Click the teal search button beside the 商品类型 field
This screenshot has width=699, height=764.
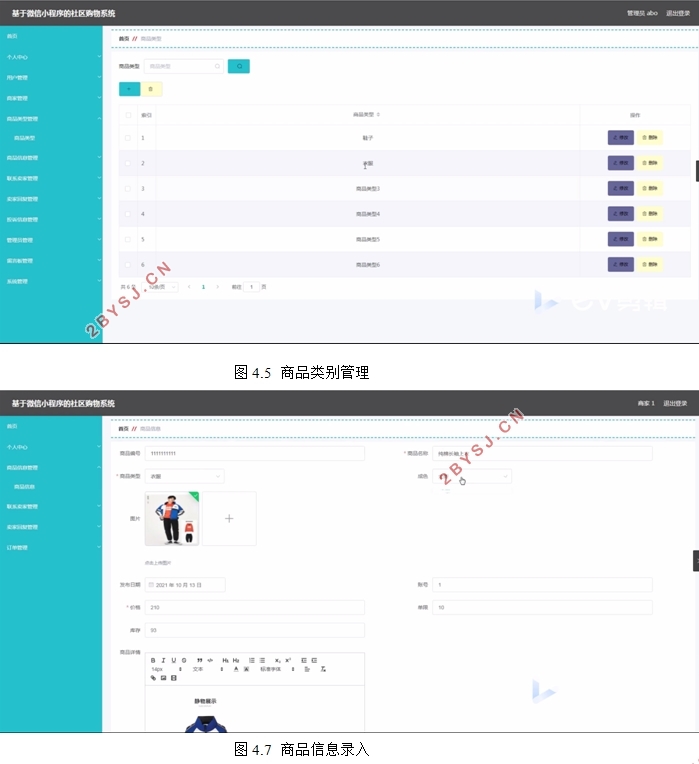coord(238,66)
